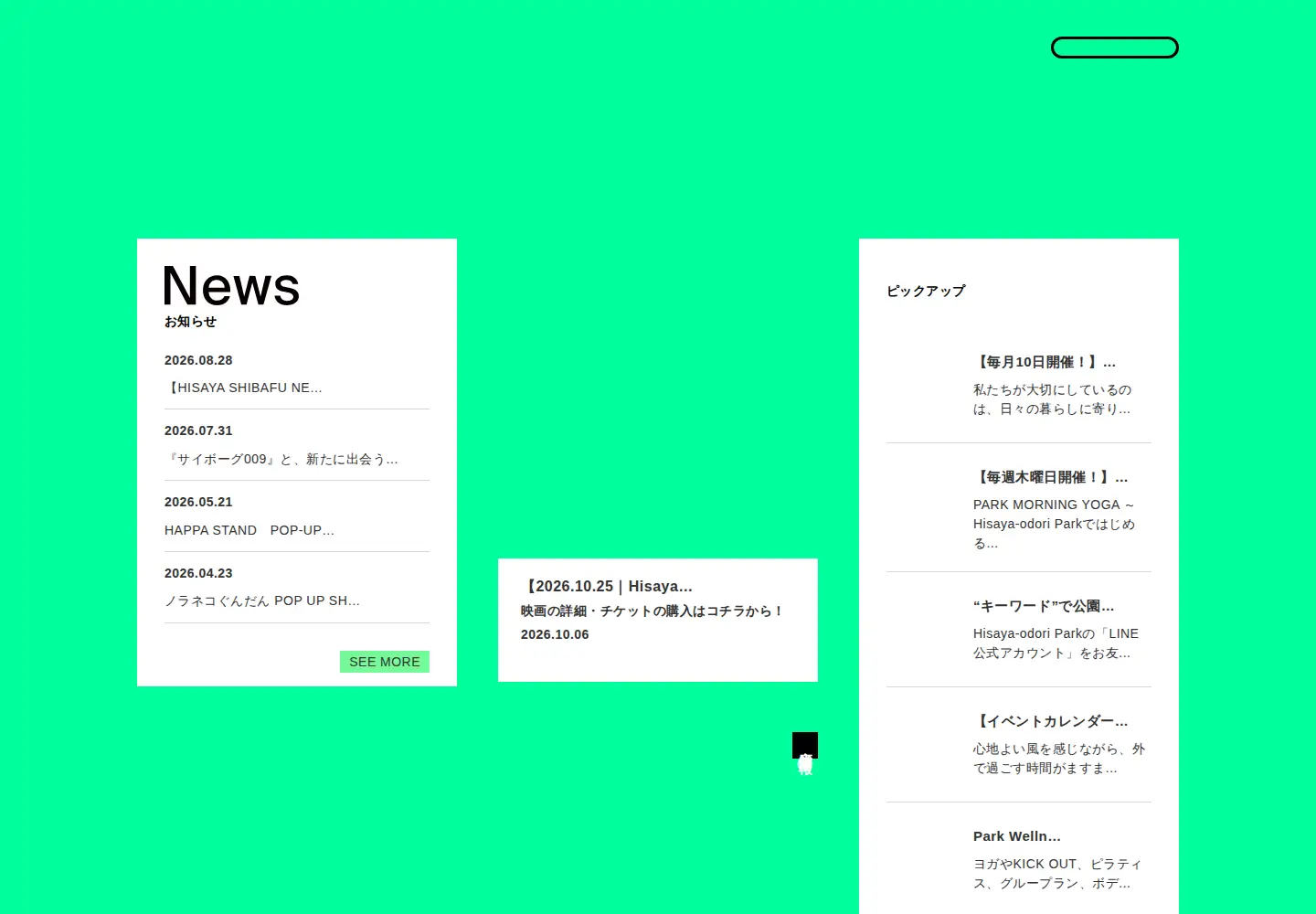1316x914 pixels.
Task: Open the ノラネコぐんだん POP UP news item
Action: point(297,588)
